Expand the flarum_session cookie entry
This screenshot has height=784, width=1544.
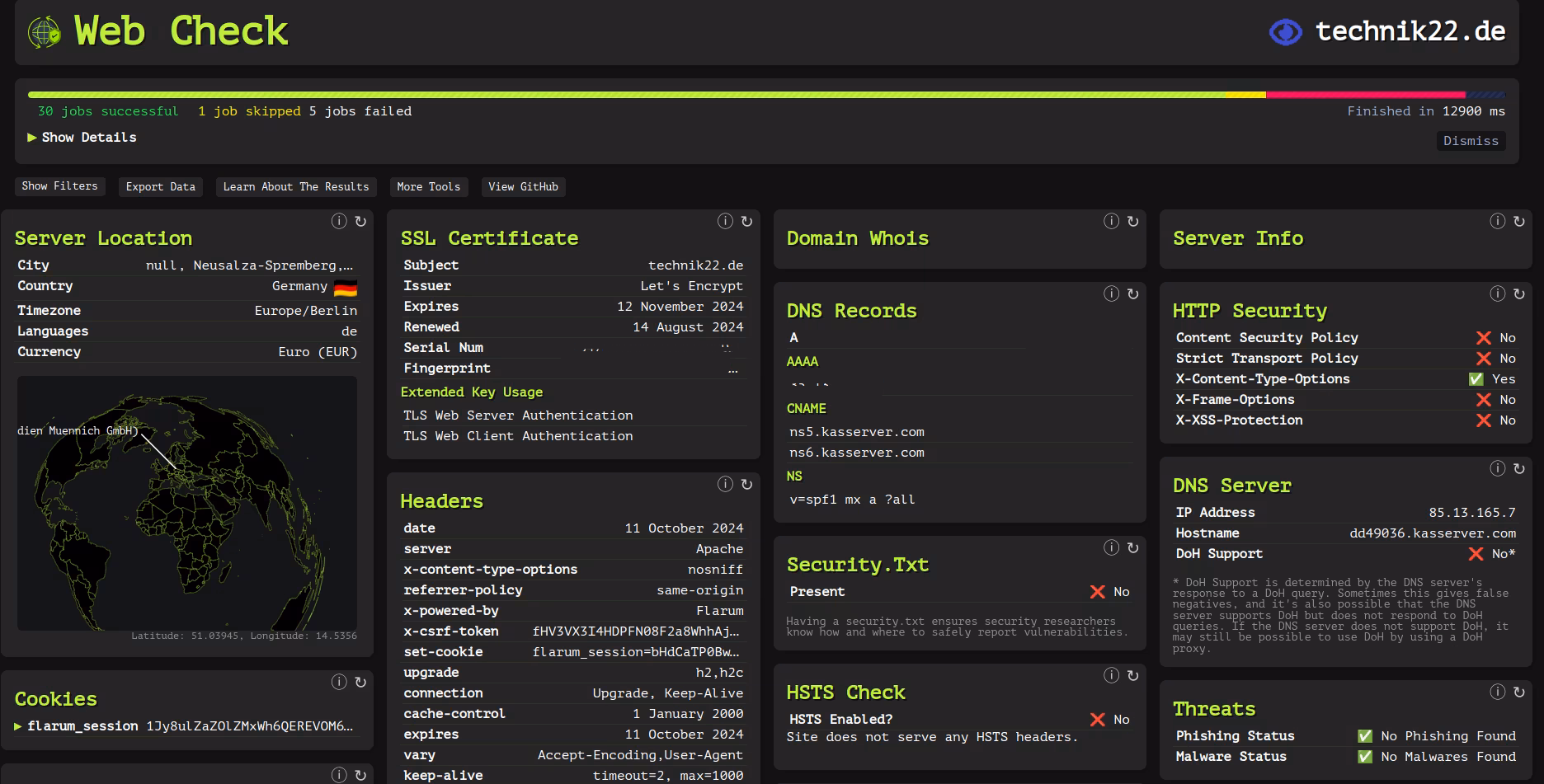18,725
